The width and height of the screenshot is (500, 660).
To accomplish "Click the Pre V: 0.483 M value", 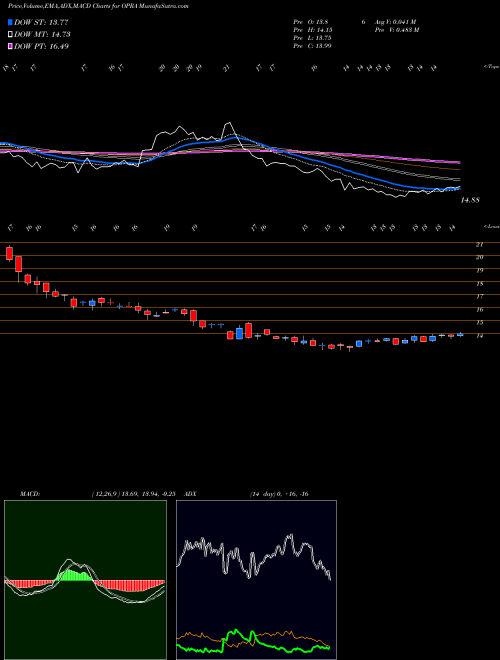I will (x=397, y=30).
